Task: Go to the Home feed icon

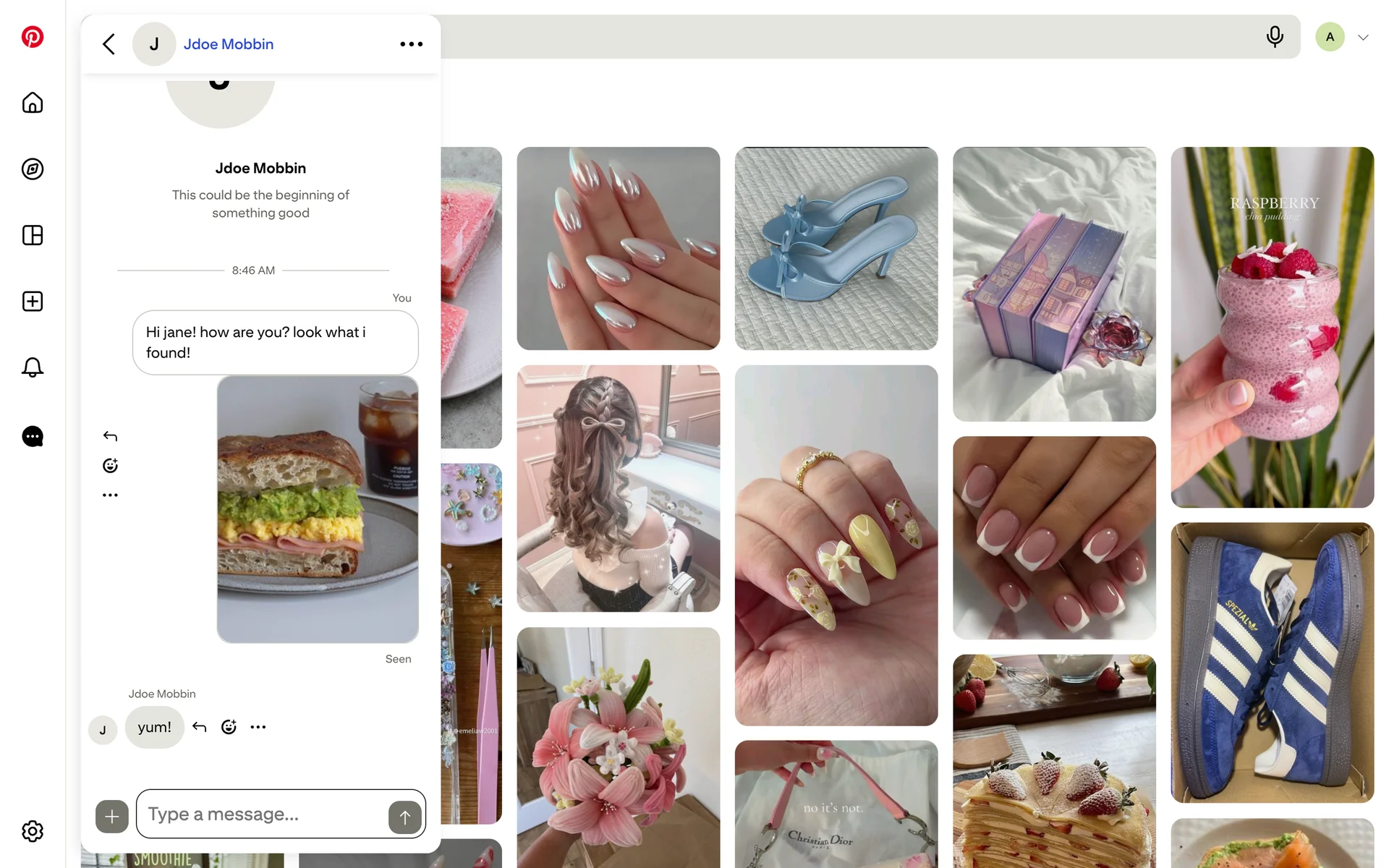Action: point(33,103)
